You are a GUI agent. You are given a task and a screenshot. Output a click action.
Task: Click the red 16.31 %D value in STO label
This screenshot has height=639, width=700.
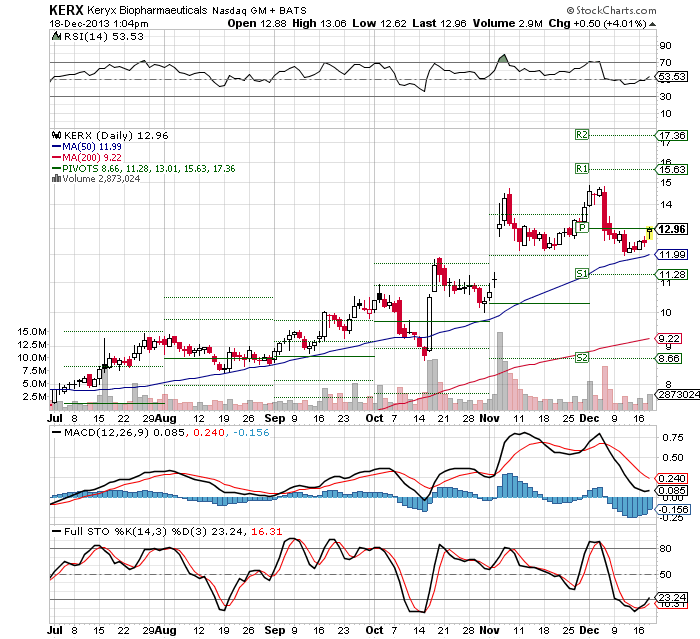point(267,531)
